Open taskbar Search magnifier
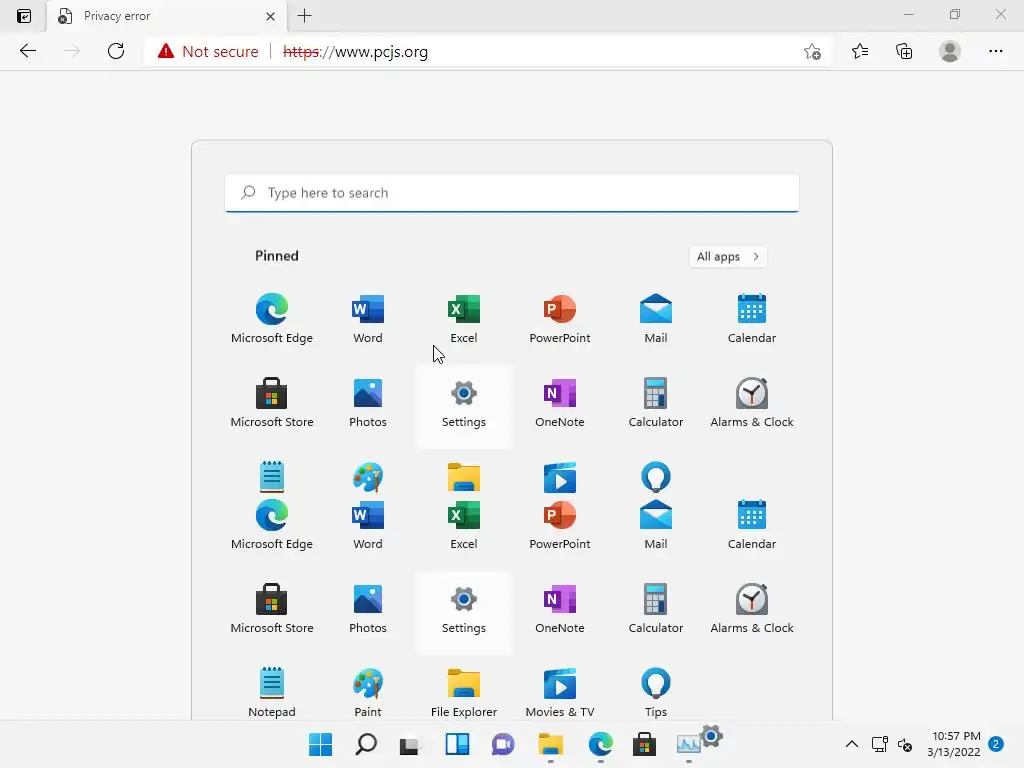Image resolution: width=1024 pixels, height=768 pixels. tap(366, 744)
